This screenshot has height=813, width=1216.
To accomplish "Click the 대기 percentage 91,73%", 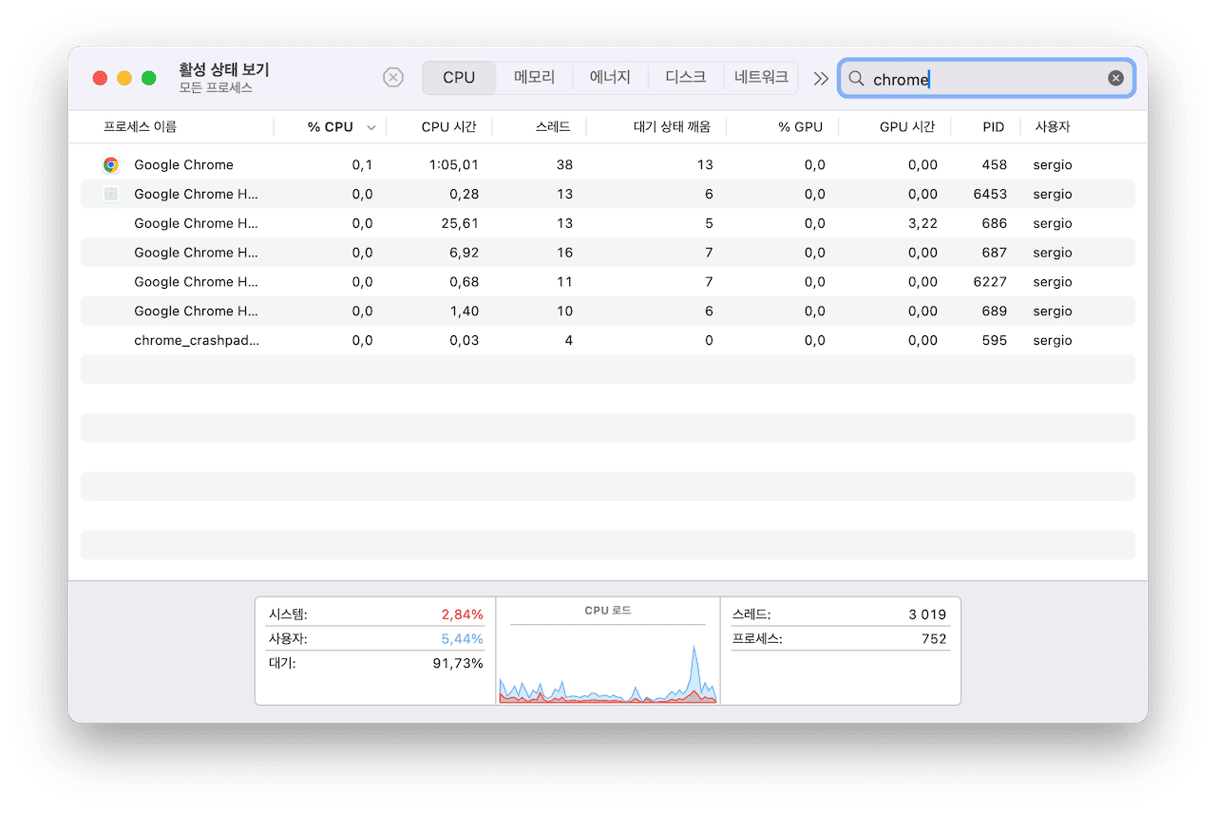I will [458, 663].
